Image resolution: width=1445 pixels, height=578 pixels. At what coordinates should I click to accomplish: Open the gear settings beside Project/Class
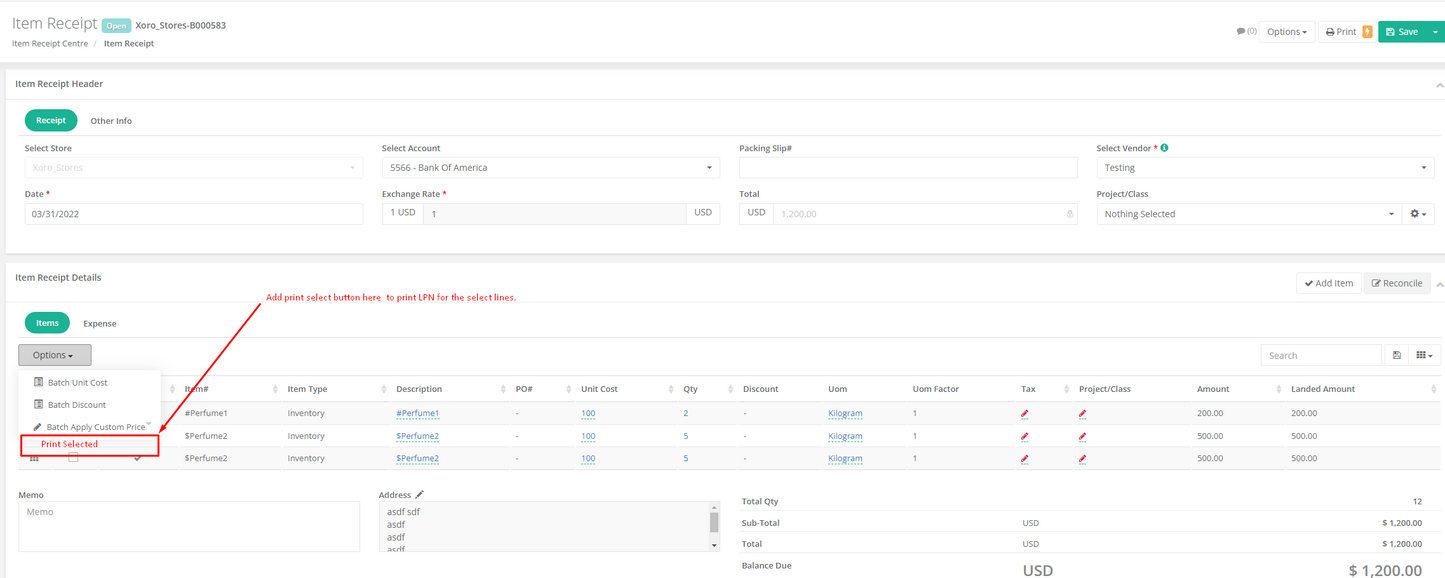1419,214
